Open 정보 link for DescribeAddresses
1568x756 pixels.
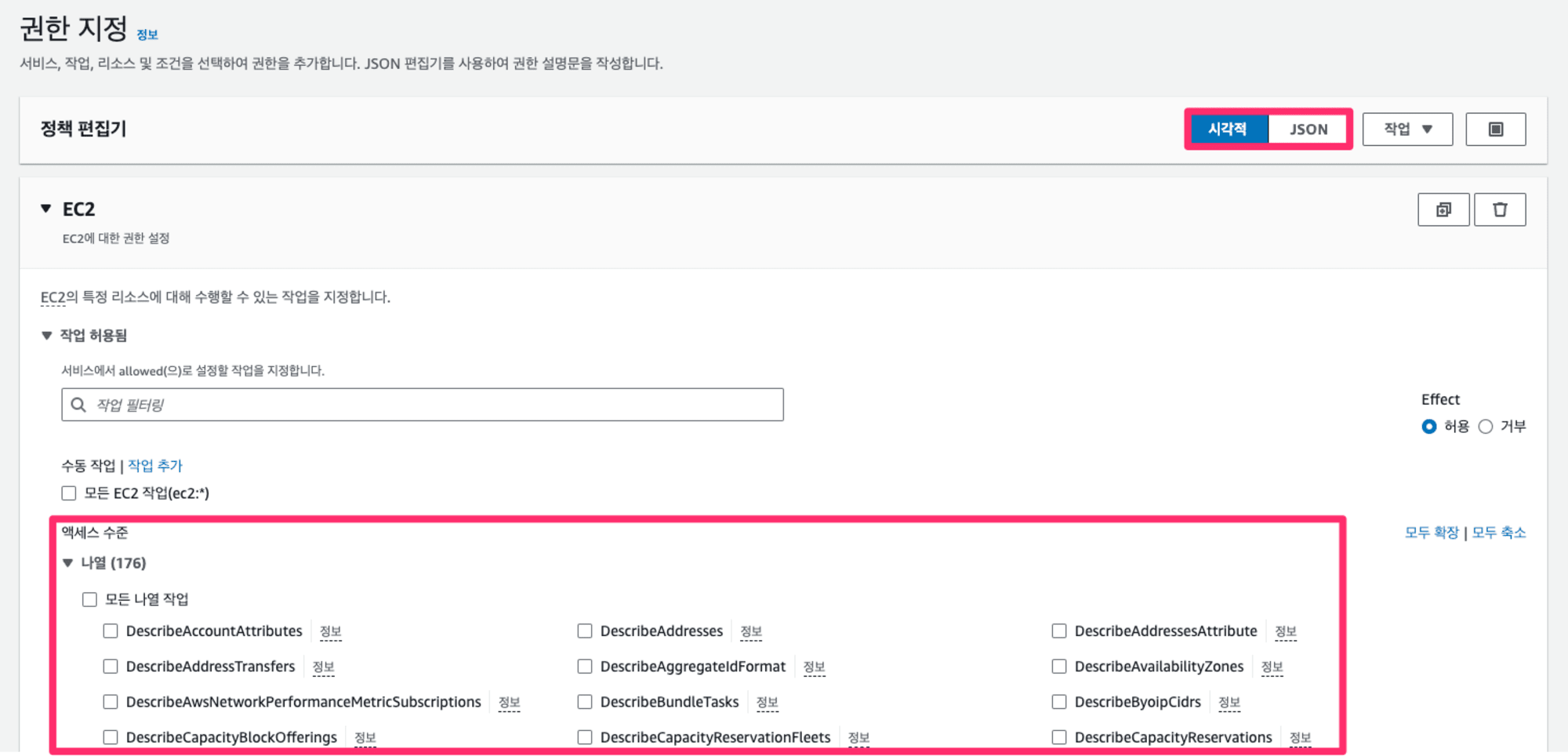(751, 631)
